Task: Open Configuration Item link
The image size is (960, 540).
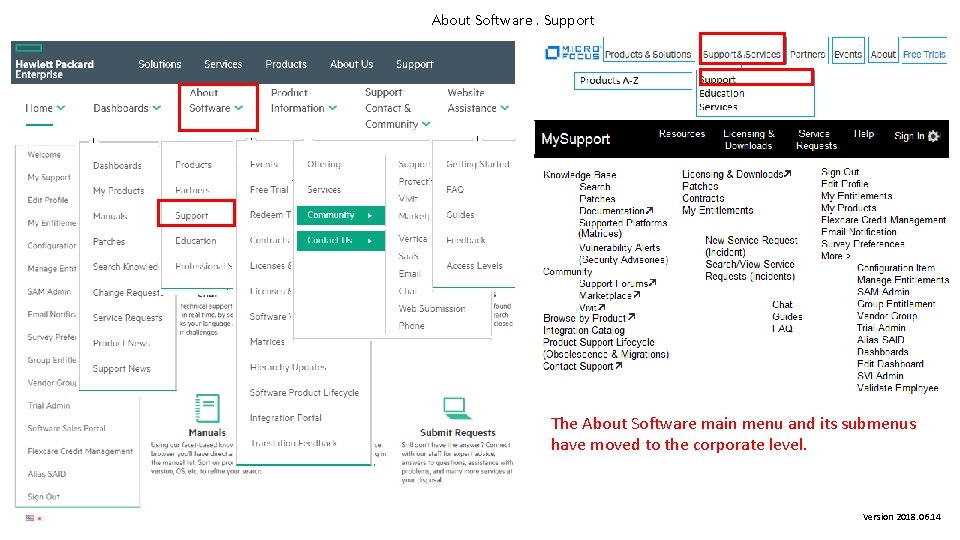Action: coord(896,268)
